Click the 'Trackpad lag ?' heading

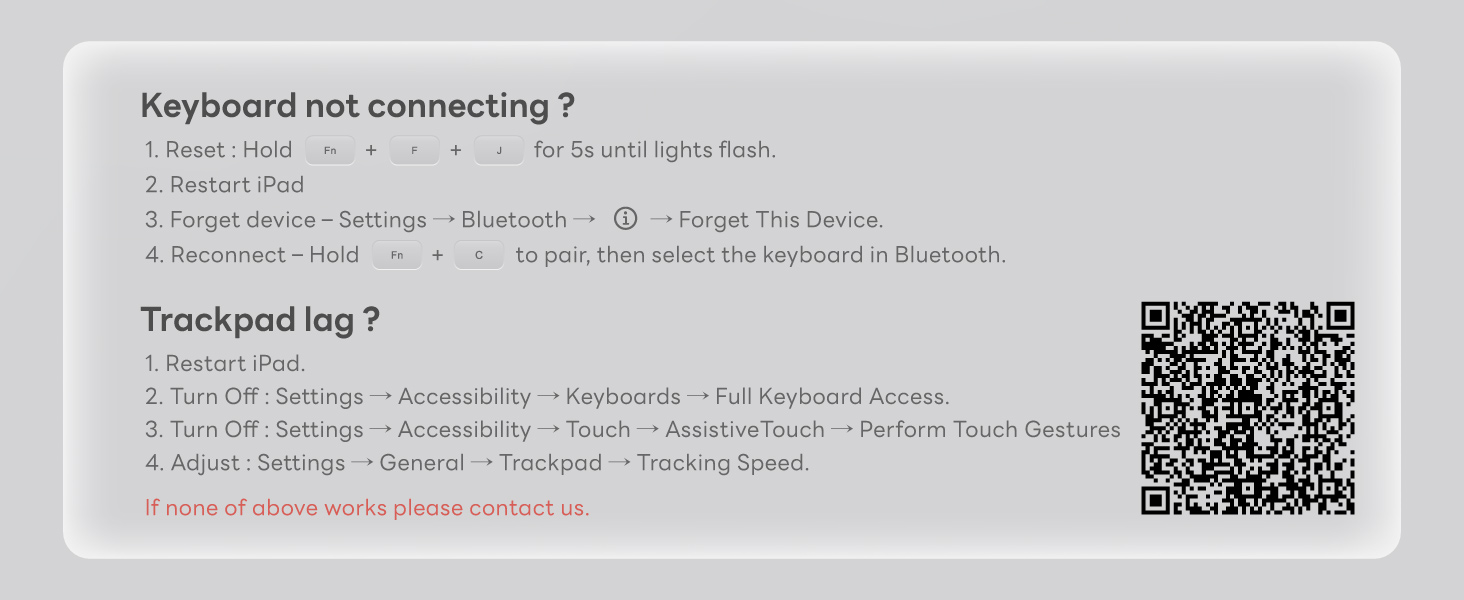pos(260,320)
